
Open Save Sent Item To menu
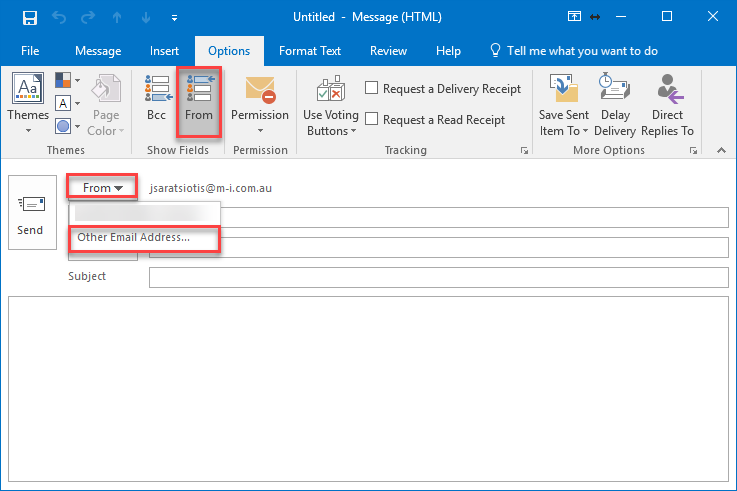click(x=564, y=105)
